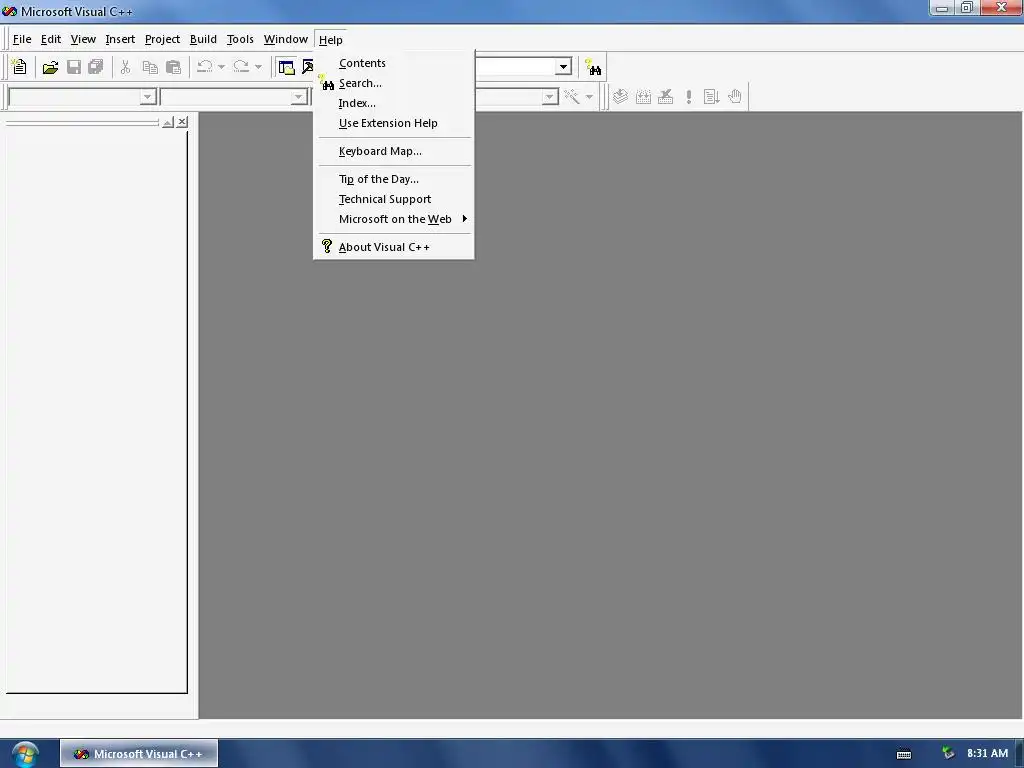Image resolution: width=1024 pixels, height=768 pixels.
Task: Click the Open file folder icon
Action: (x=50, y=67)
